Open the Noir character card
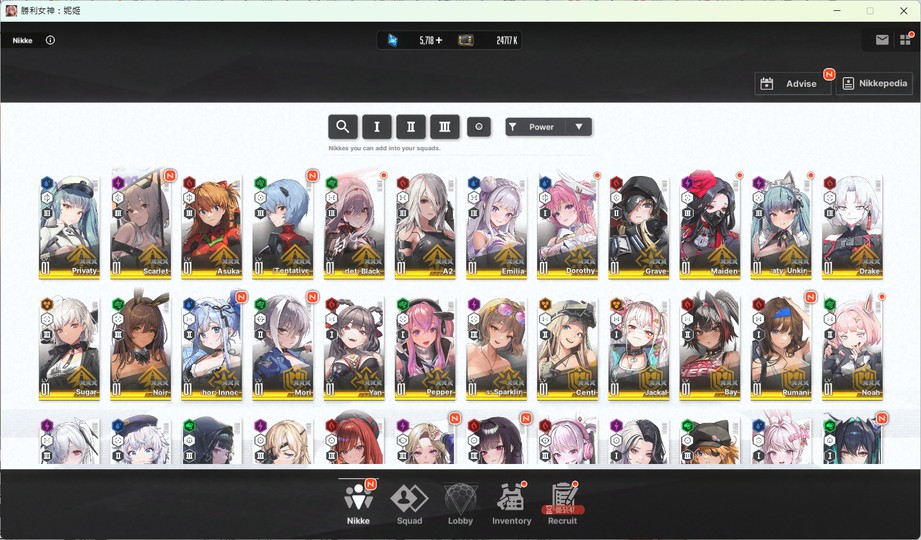The height and width of the screenshot is (540, 921). (140, 348)
